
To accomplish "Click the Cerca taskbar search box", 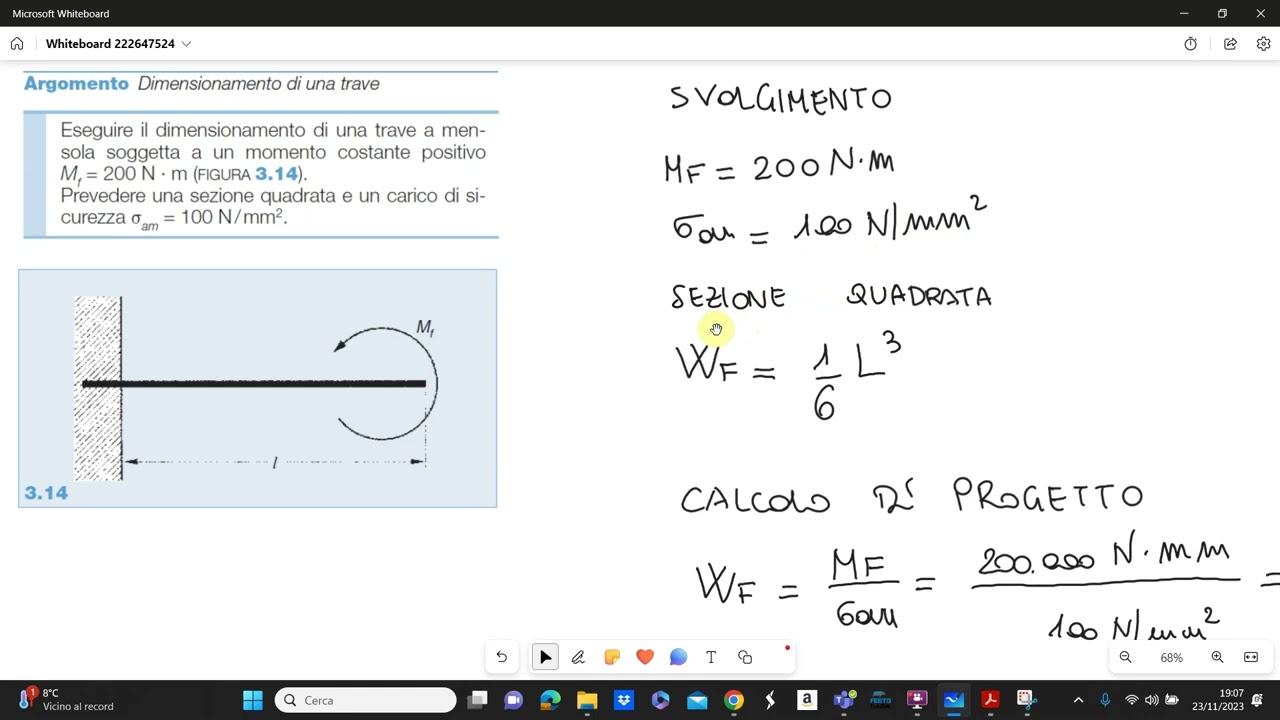I will (365, 700).
